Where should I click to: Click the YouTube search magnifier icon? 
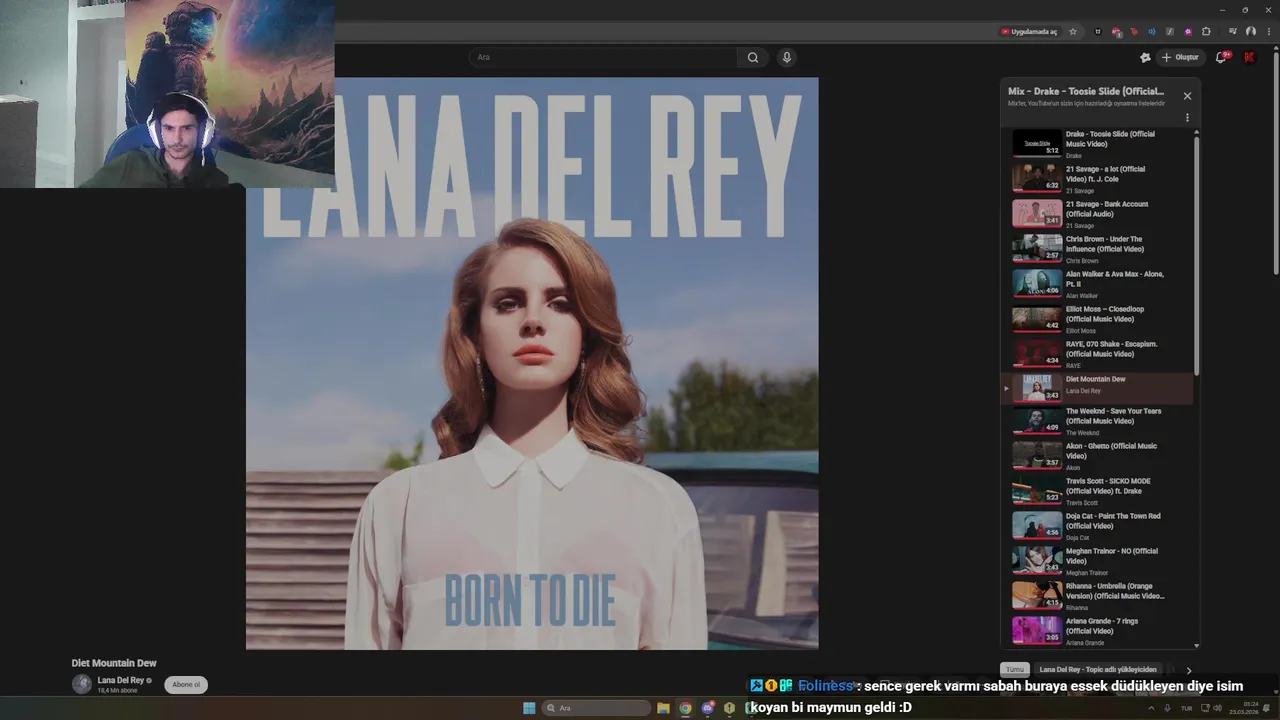pos(753,57)
